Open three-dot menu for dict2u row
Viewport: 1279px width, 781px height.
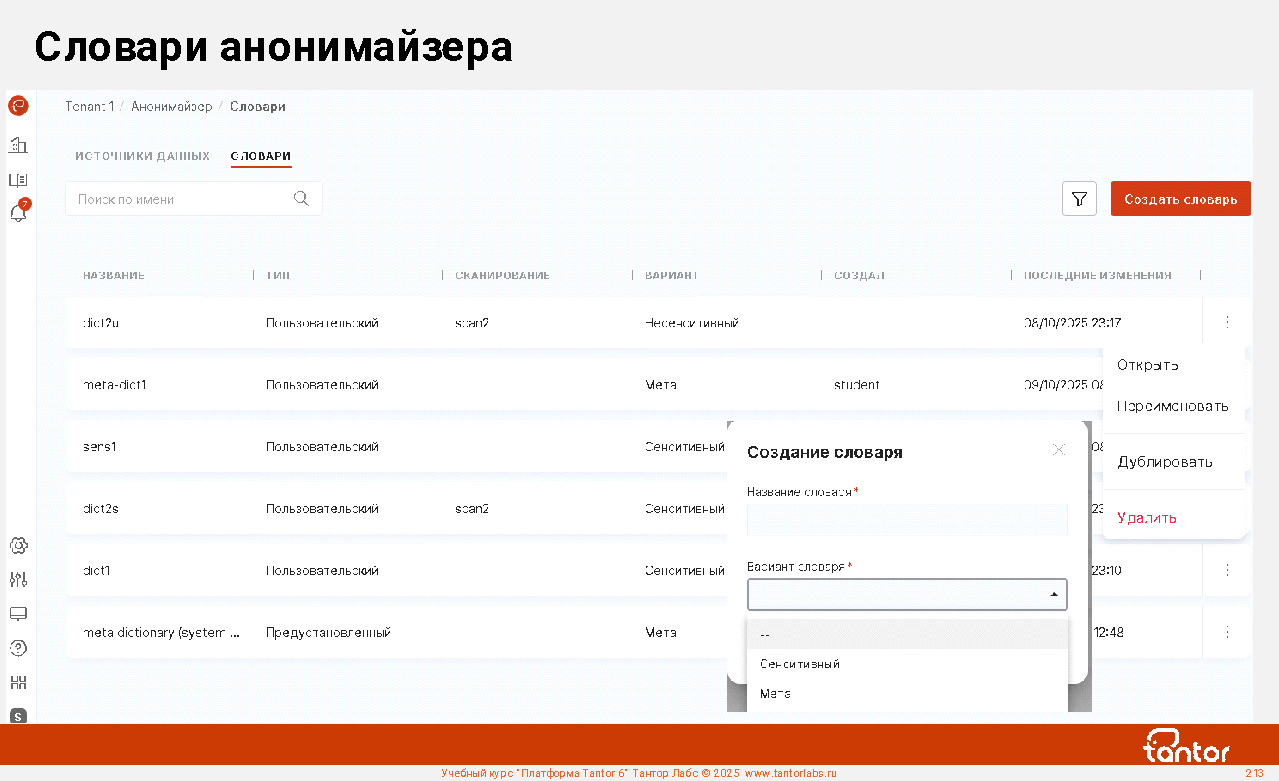point(1227,322)
